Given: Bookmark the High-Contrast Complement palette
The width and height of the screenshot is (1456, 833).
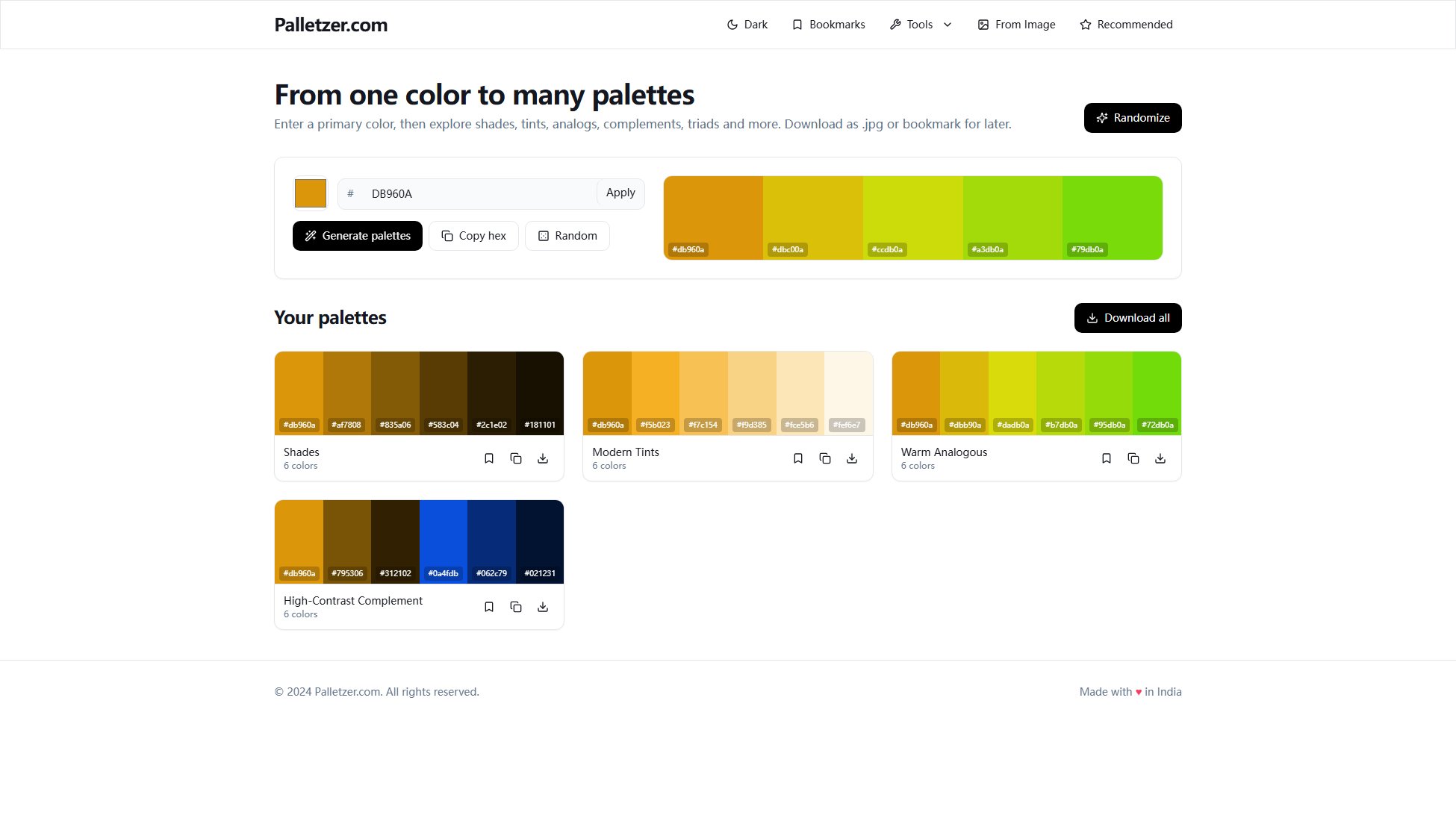Looking at the screenshot, I should click(489, 607).
